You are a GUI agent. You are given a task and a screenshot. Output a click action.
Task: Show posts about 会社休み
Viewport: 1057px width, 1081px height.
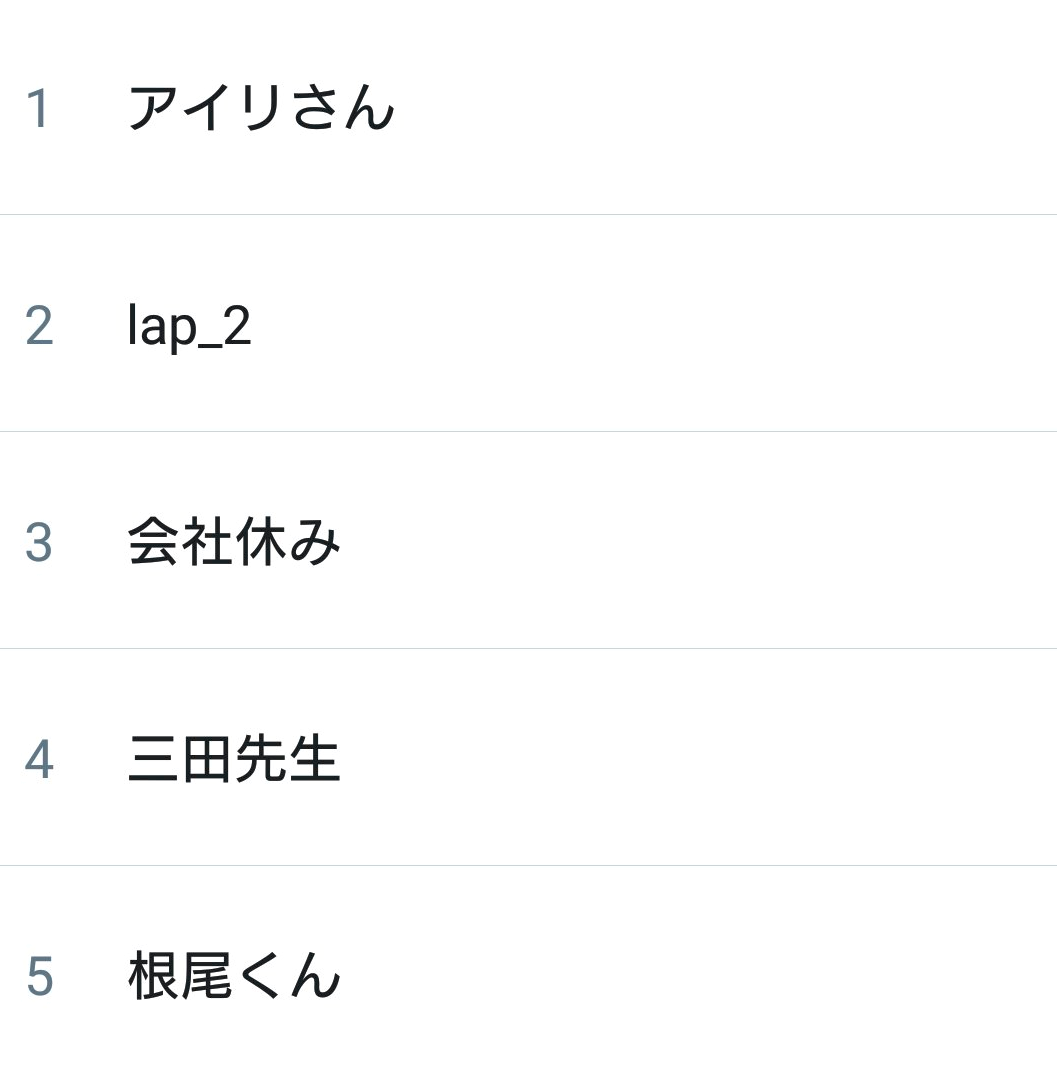point(234,542)
